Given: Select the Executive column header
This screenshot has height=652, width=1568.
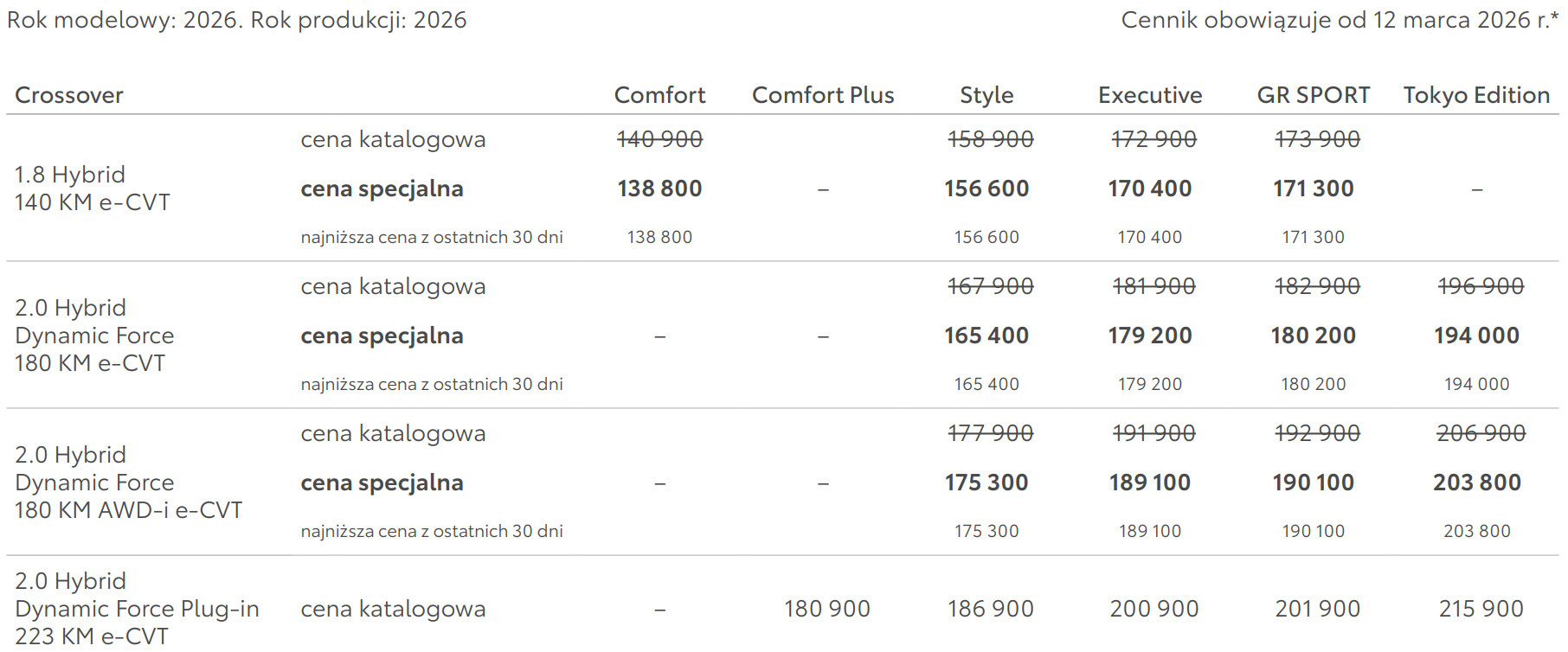Looking at the screenshot, I should [1150, 95].
